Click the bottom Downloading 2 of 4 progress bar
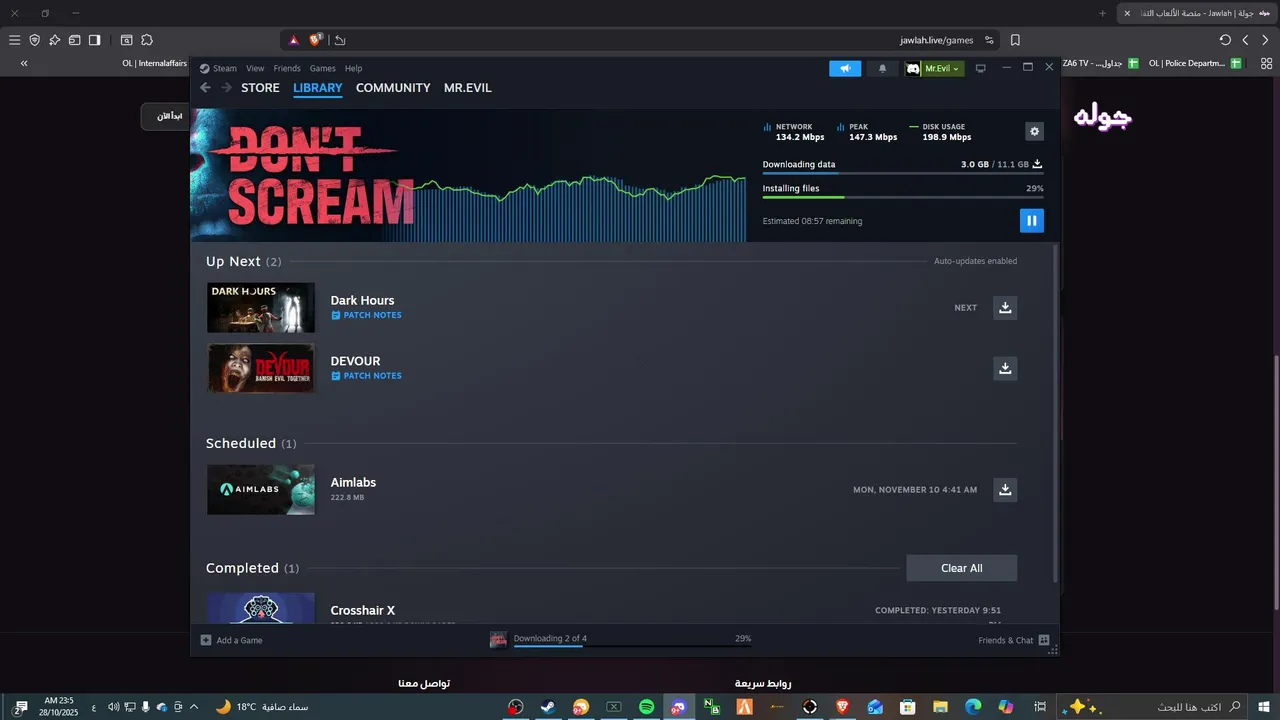 point(632,646)
